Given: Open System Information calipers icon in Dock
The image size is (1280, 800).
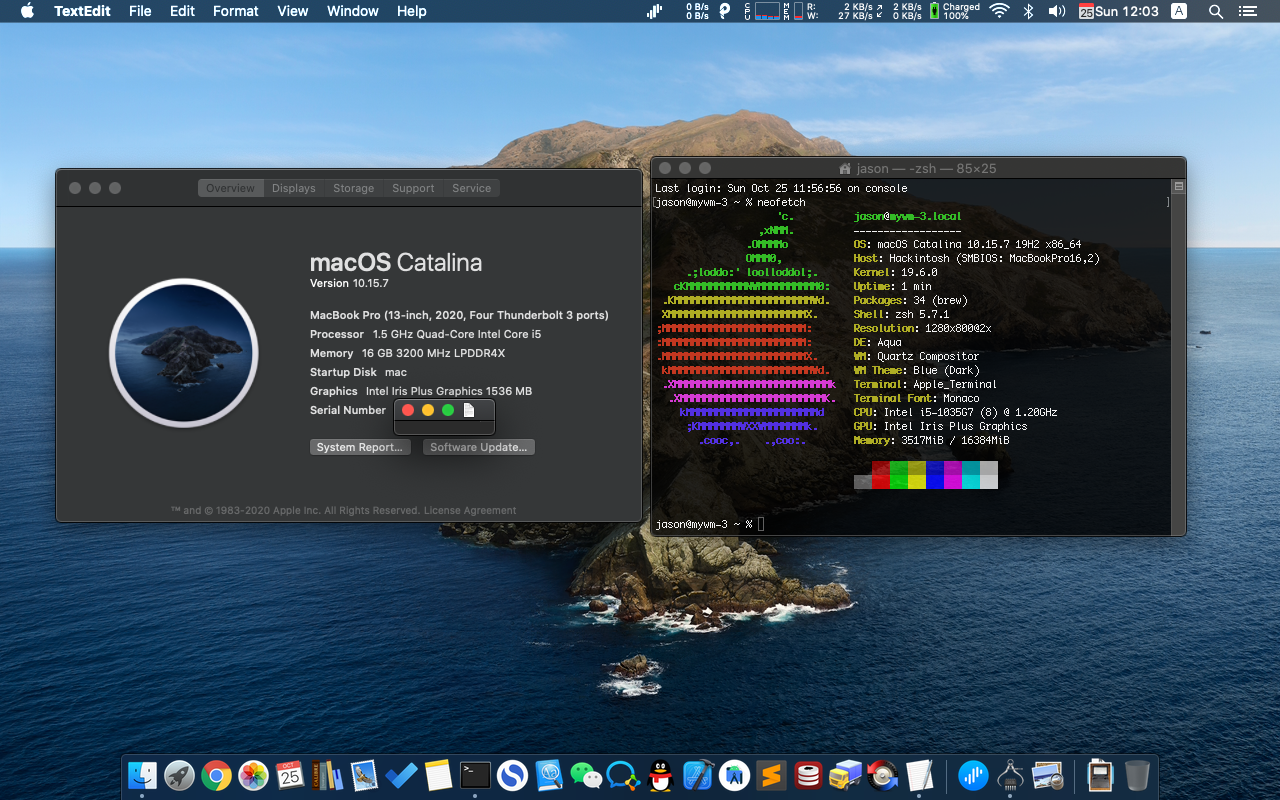Looking at the screenshot, I should click(1010, 775).
